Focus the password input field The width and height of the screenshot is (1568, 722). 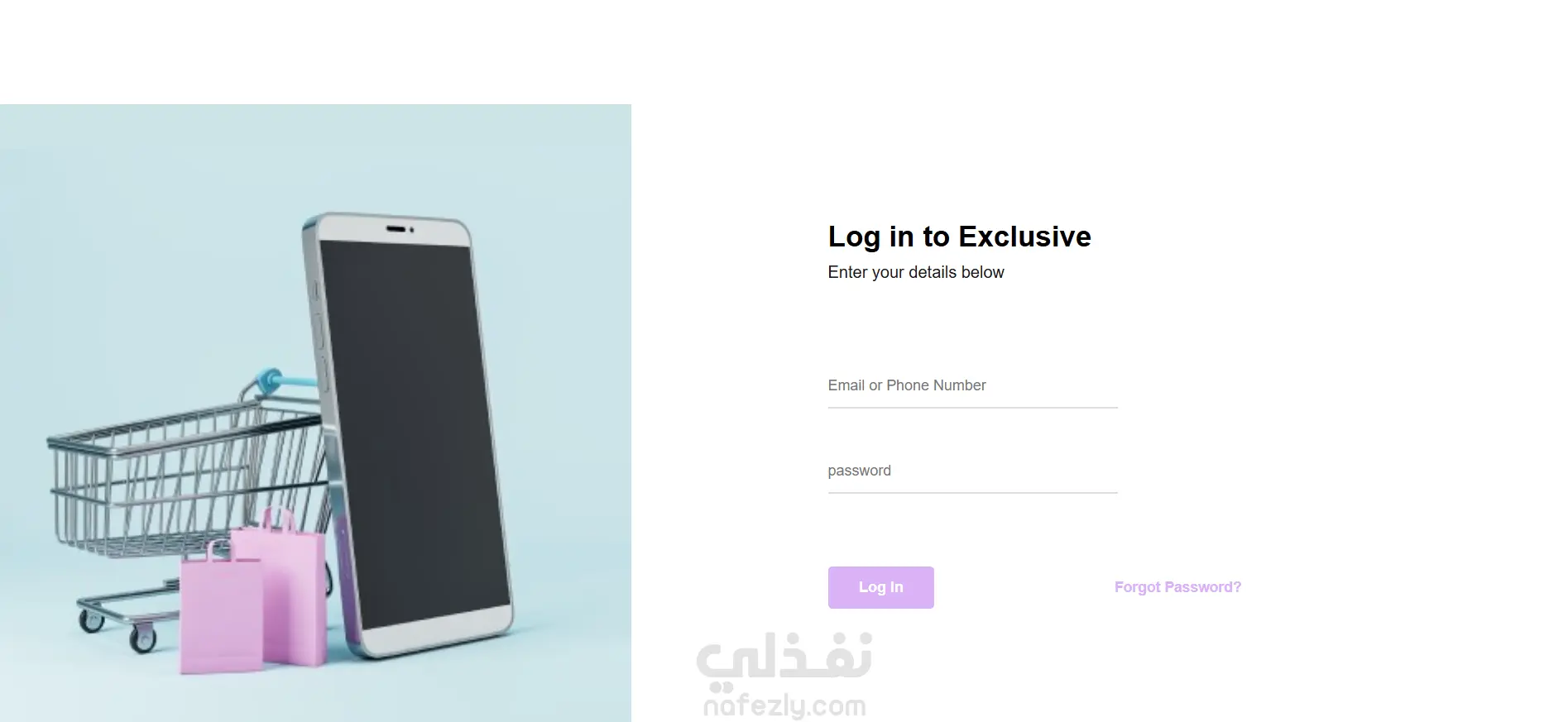(972, 471)
